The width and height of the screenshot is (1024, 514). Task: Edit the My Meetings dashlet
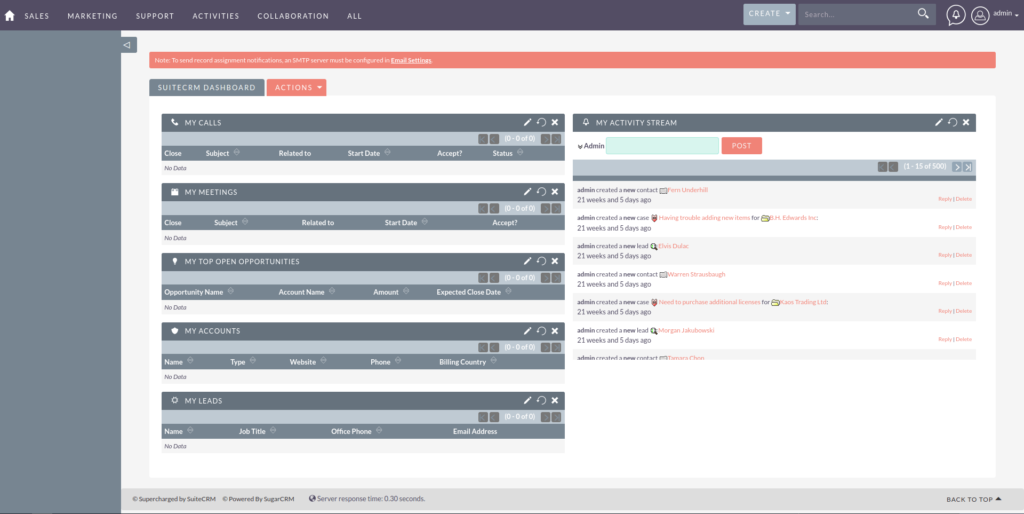click(528, 191)
